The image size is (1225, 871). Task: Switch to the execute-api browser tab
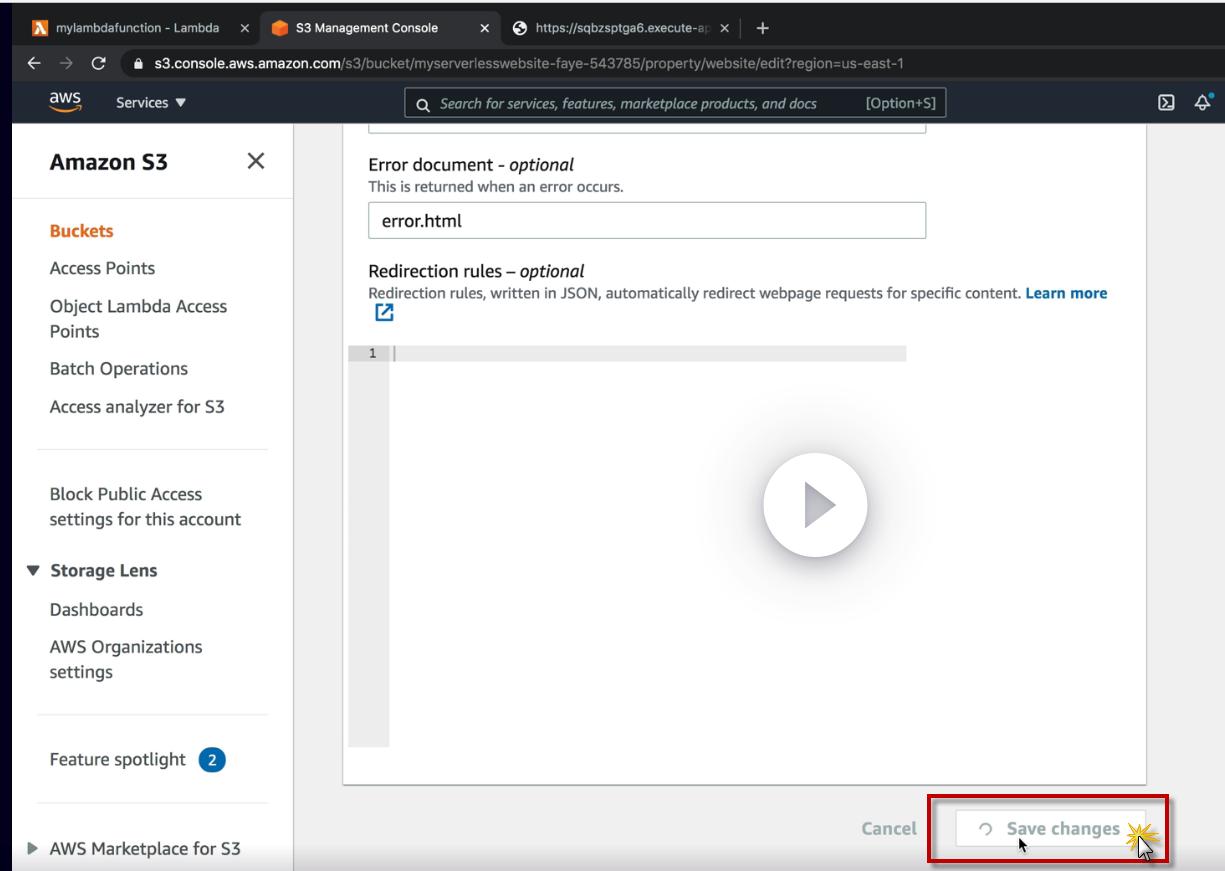tap(620, 28)
